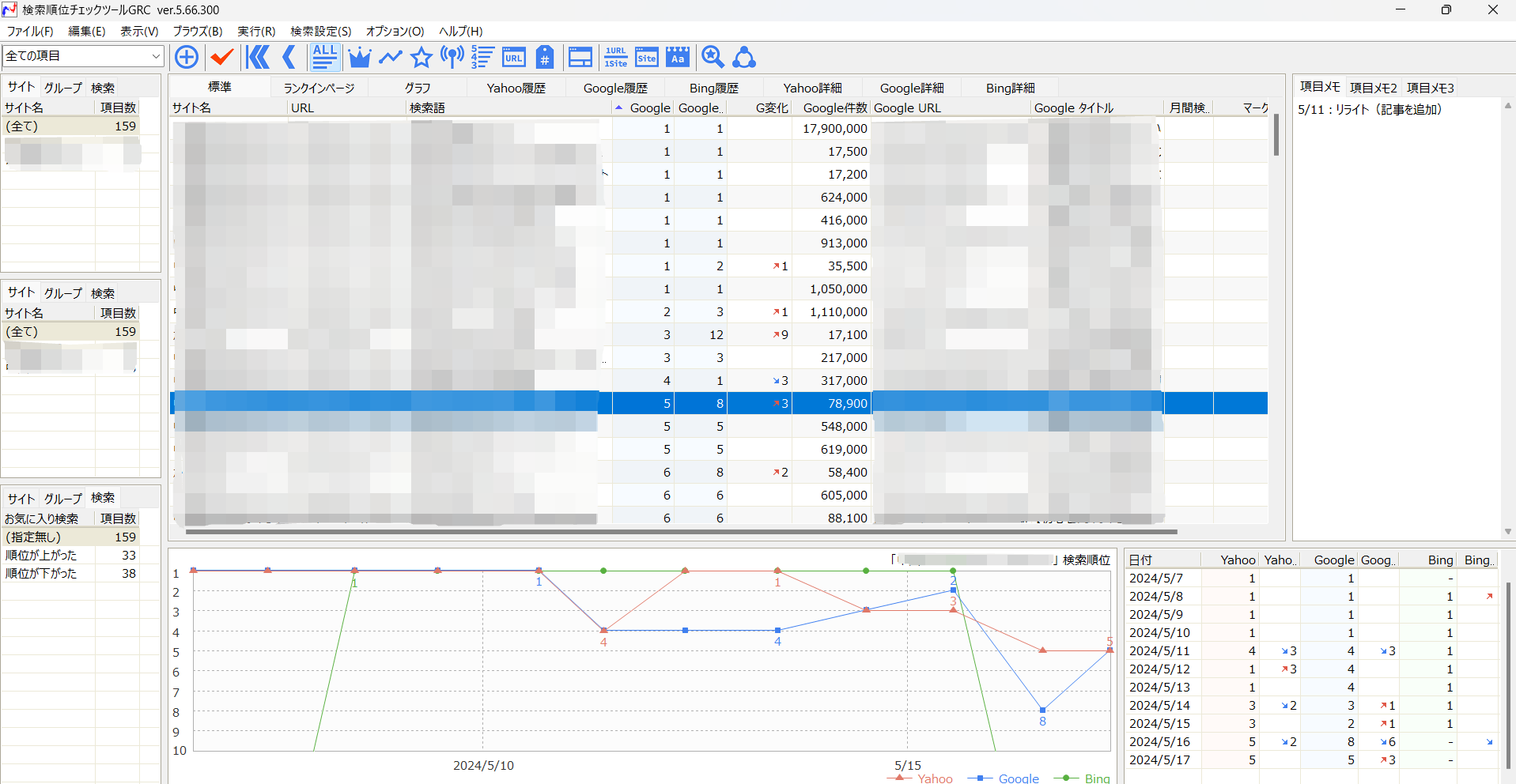Click the Aa notepad icon
Image resolution: width=1516 pixels, height=784 pixels.
click(x=678, y=57)
